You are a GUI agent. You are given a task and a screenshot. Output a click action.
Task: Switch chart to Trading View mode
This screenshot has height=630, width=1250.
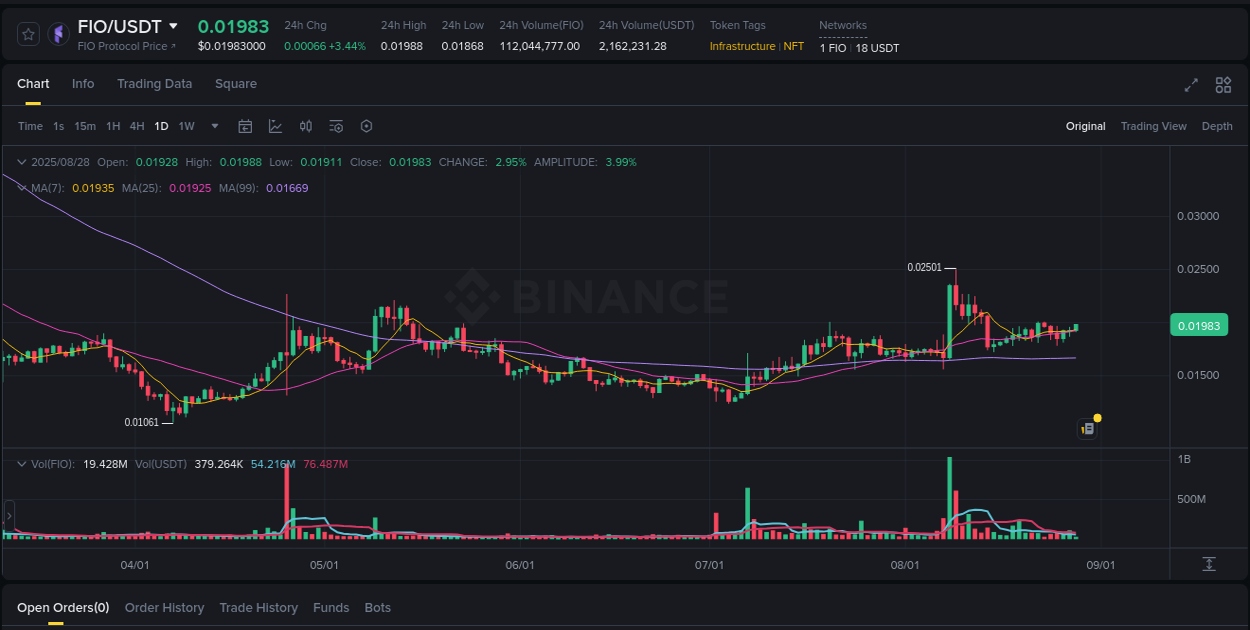coord(1153,126)
